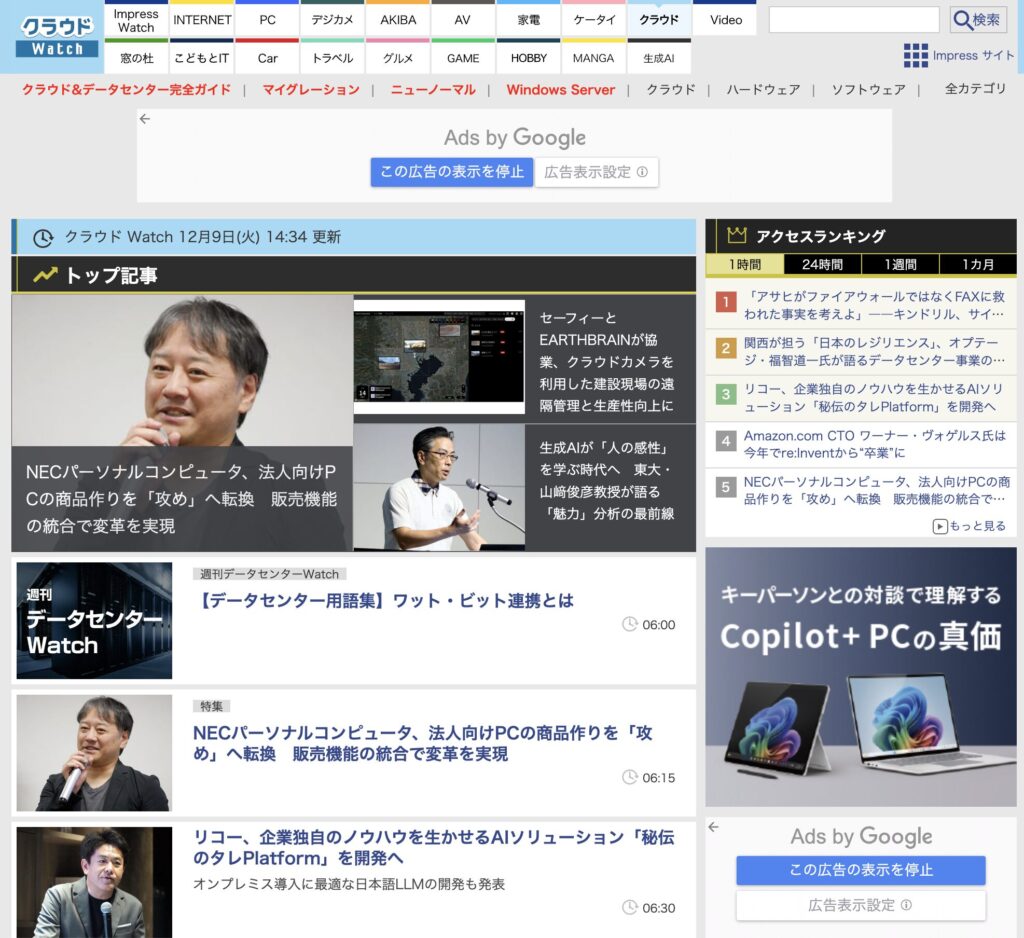Open the Impress サイト grid icon
Viewport: 1024px width, 938px height.
point(915,55)
